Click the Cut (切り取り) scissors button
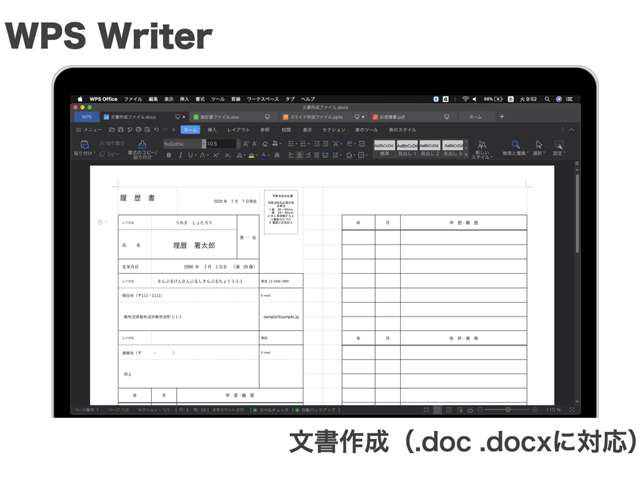This screenshot has width=640, height=480. pyautogui.click(x=111, y=143)
